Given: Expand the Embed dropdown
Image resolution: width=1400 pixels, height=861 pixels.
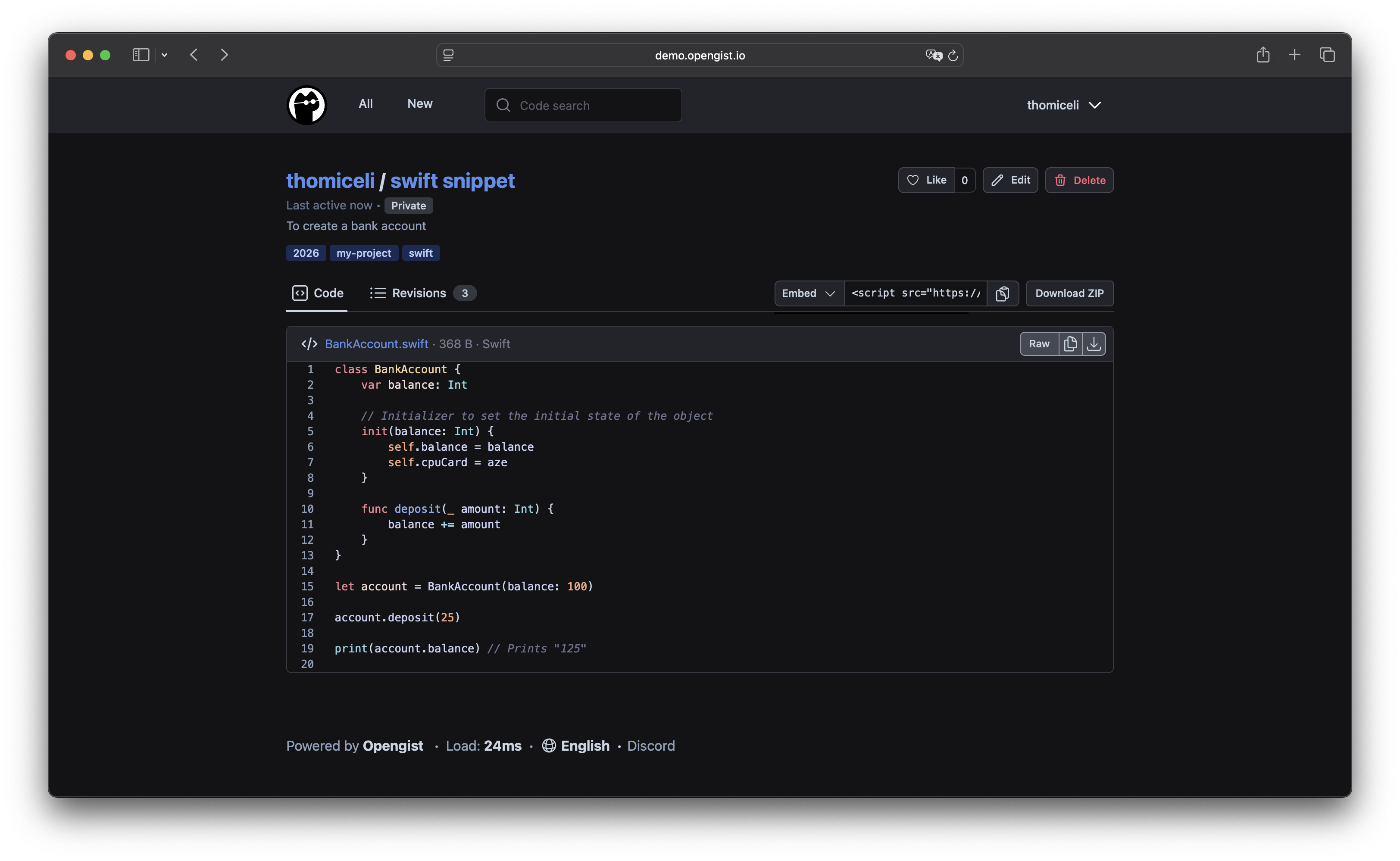Looking at the screenshot, I should coord(809,293).
